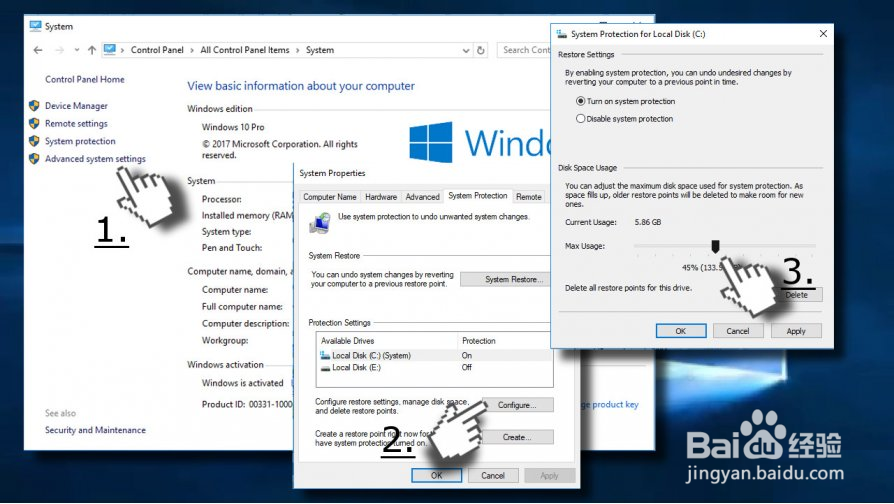
Task: Click the Control Panel breadcrumb
Action: pos(157,50)
